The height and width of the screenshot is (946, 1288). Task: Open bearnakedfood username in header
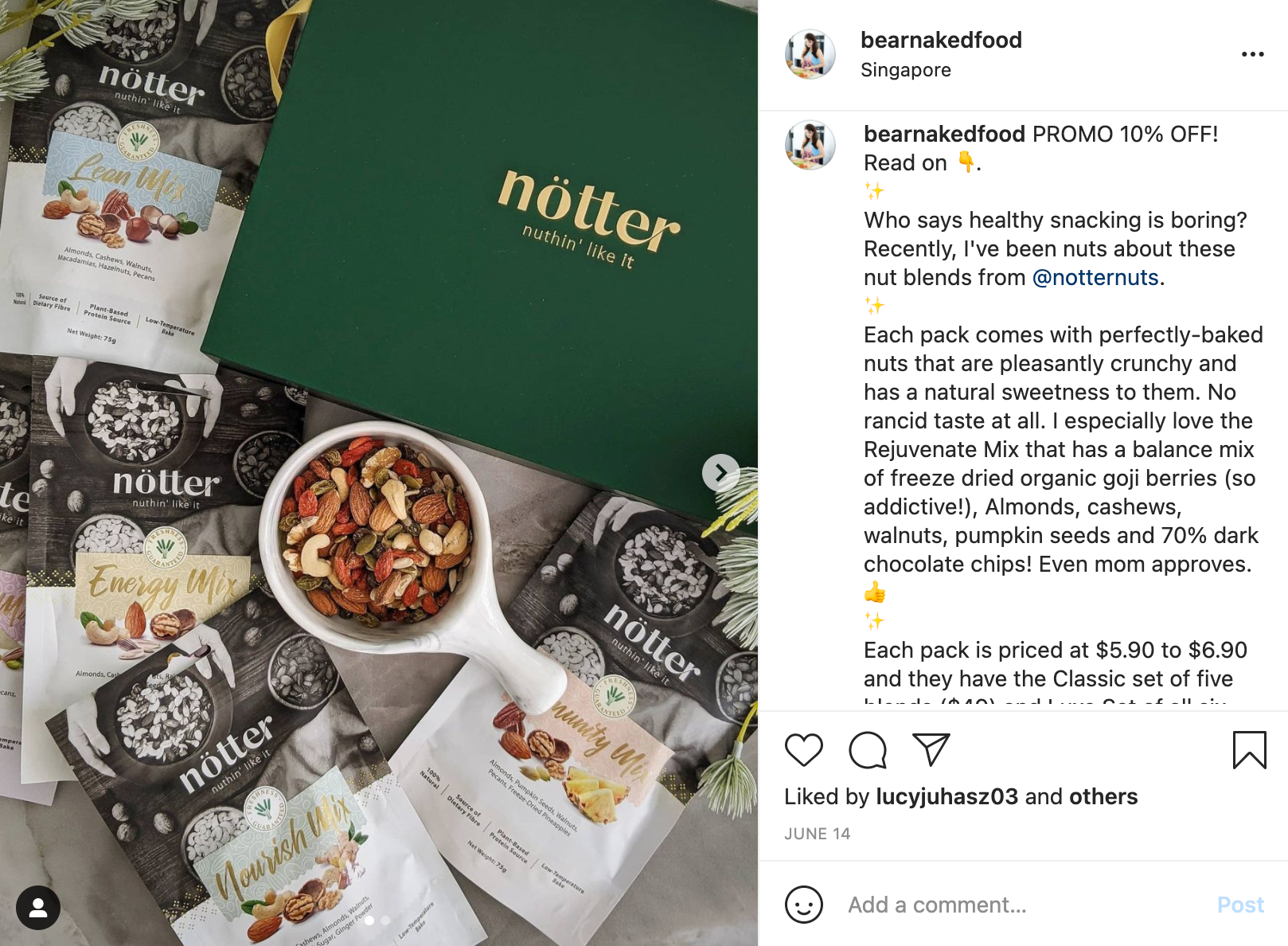941,40
